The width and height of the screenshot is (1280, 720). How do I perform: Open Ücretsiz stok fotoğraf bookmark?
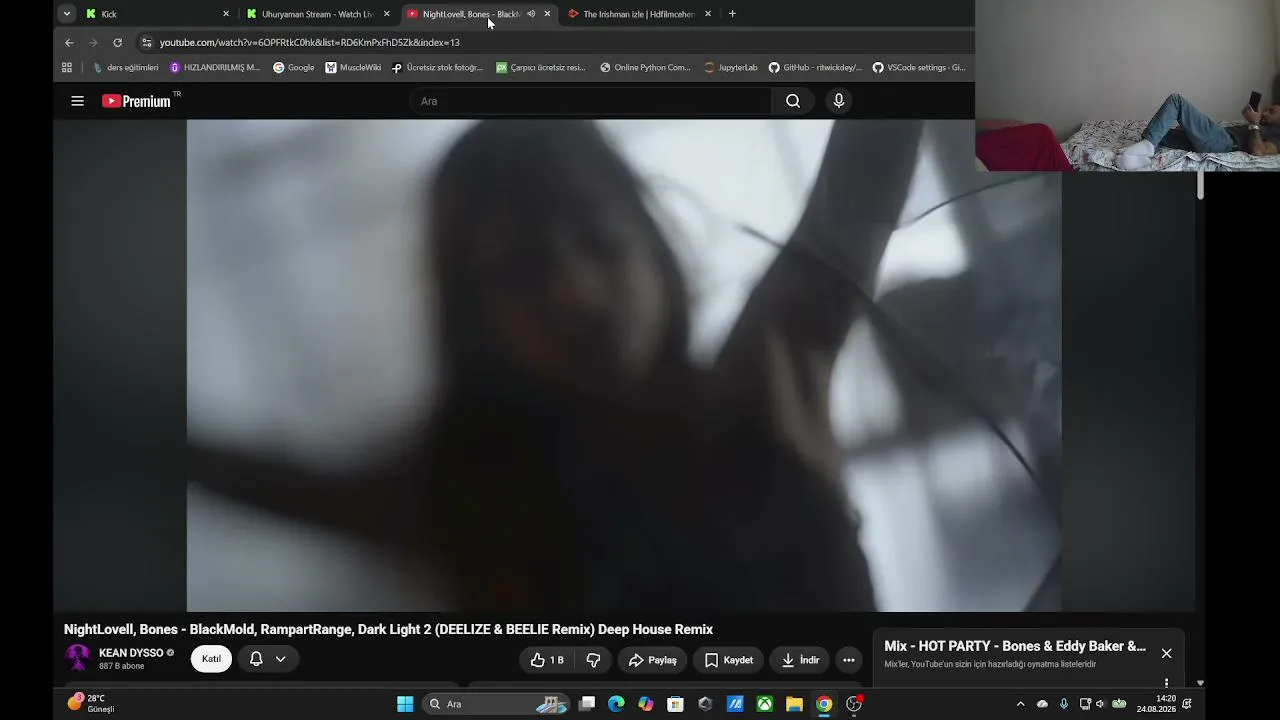click(x=437, y=68)
